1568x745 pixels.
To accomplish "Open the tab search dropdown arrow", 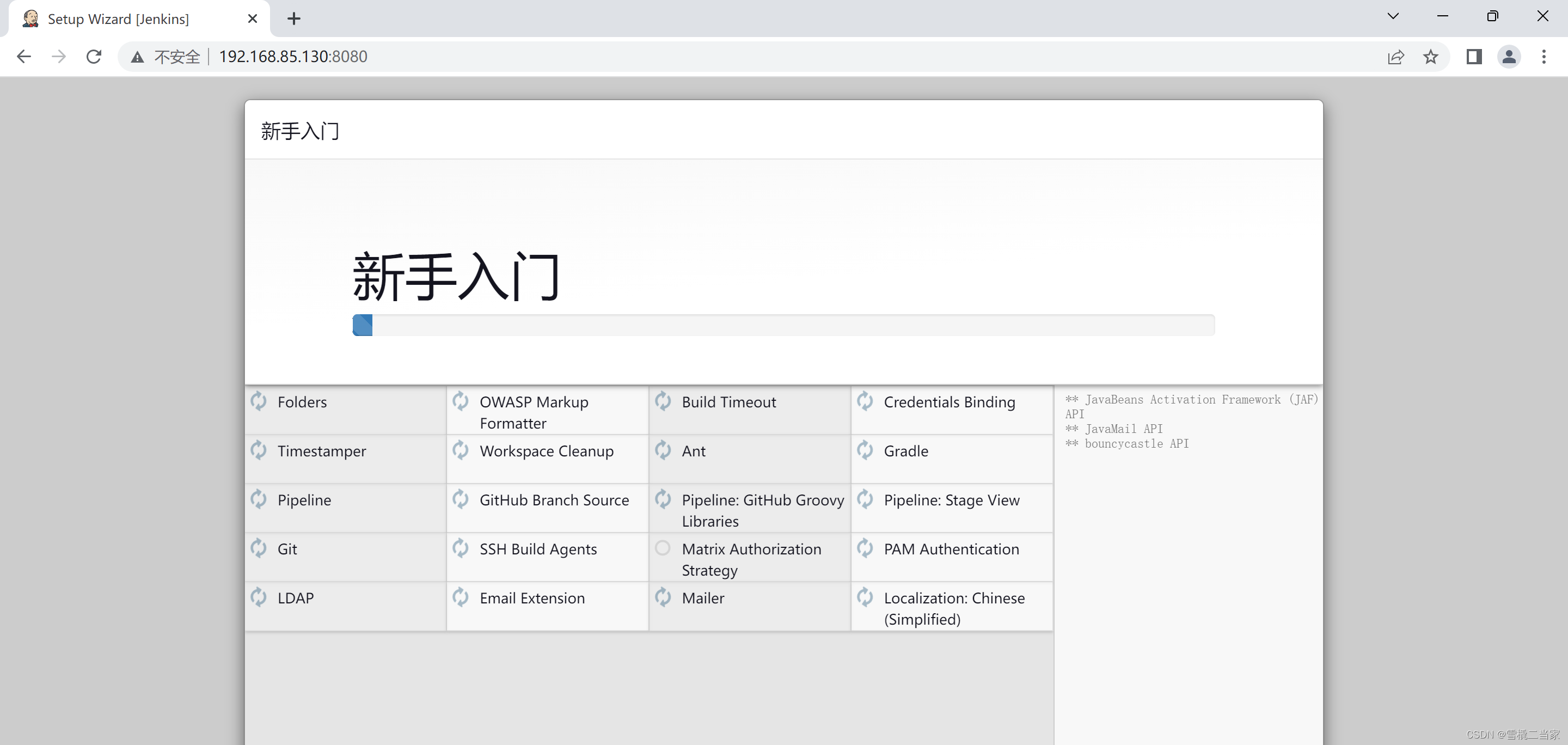I will [x=1393, y=16].
